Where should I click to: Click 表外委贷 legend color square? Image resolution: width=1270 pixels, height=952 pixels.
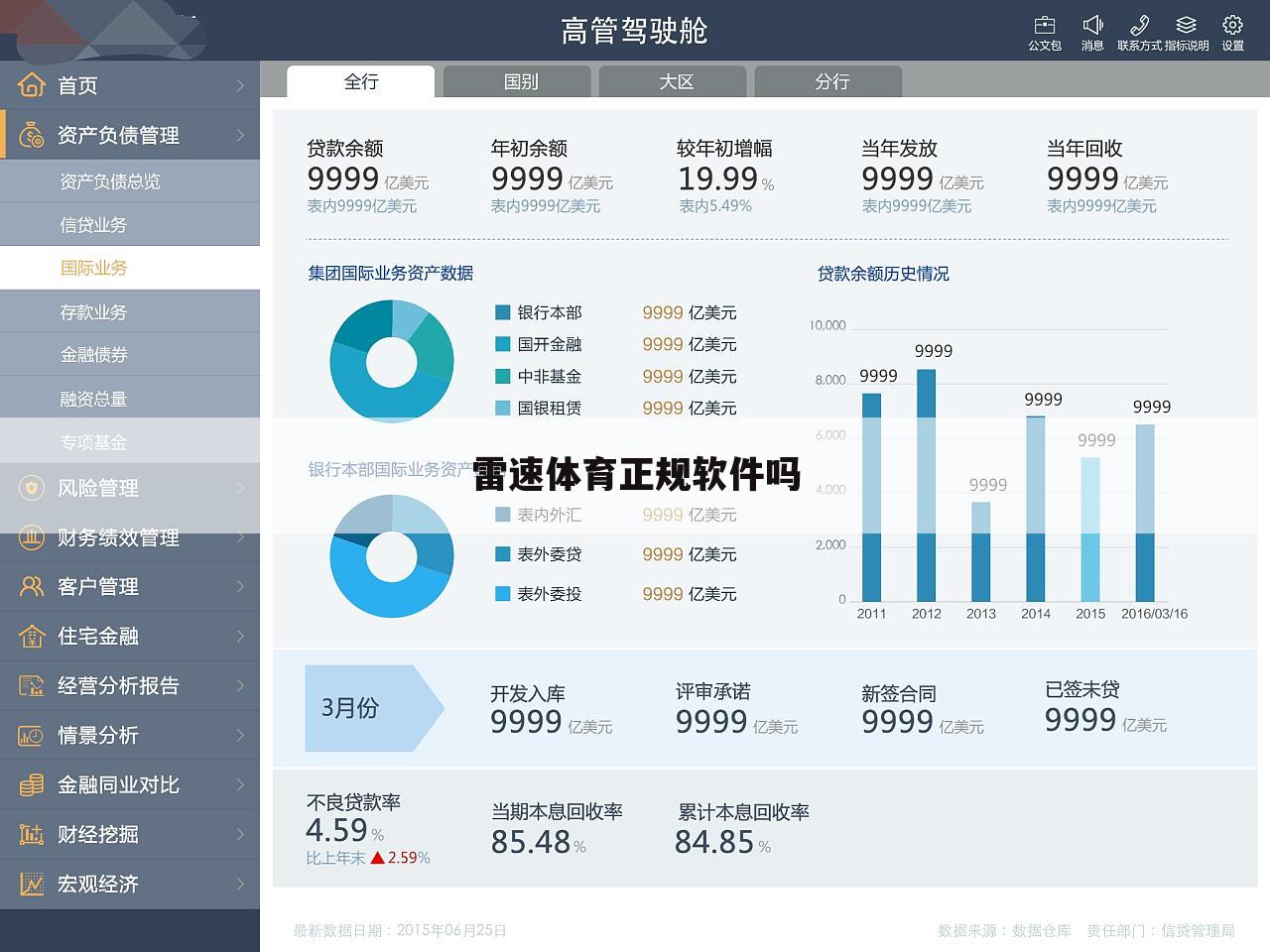coord(503,554)
